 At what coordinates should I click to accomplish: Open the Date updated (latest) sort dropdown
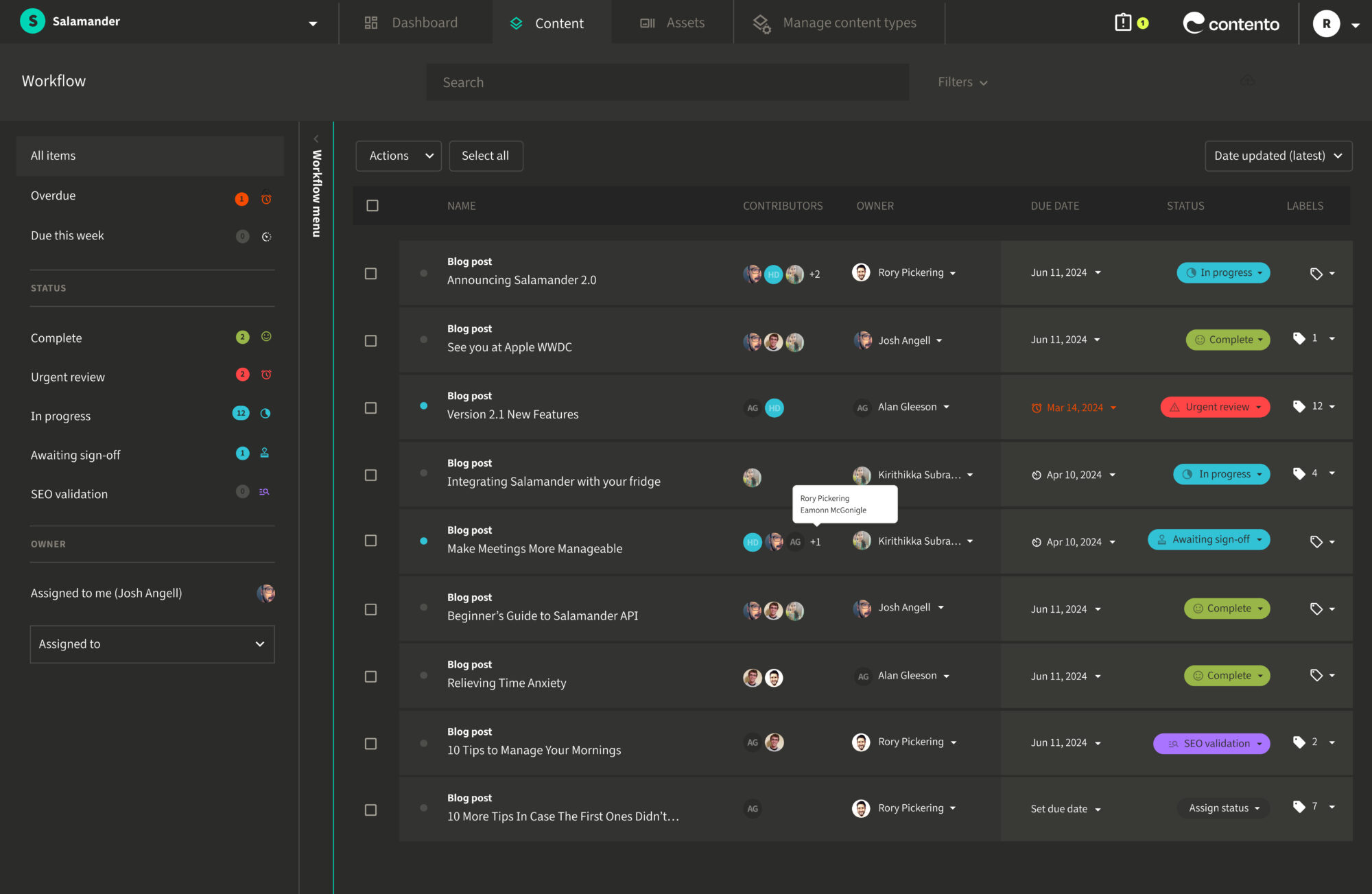[1277, 156]
